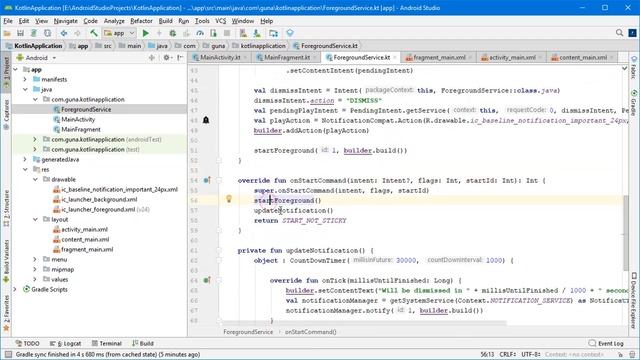The image size is (640, 360).
Task: Click the override gutter icon on line 64
Action: click(207, 280)
